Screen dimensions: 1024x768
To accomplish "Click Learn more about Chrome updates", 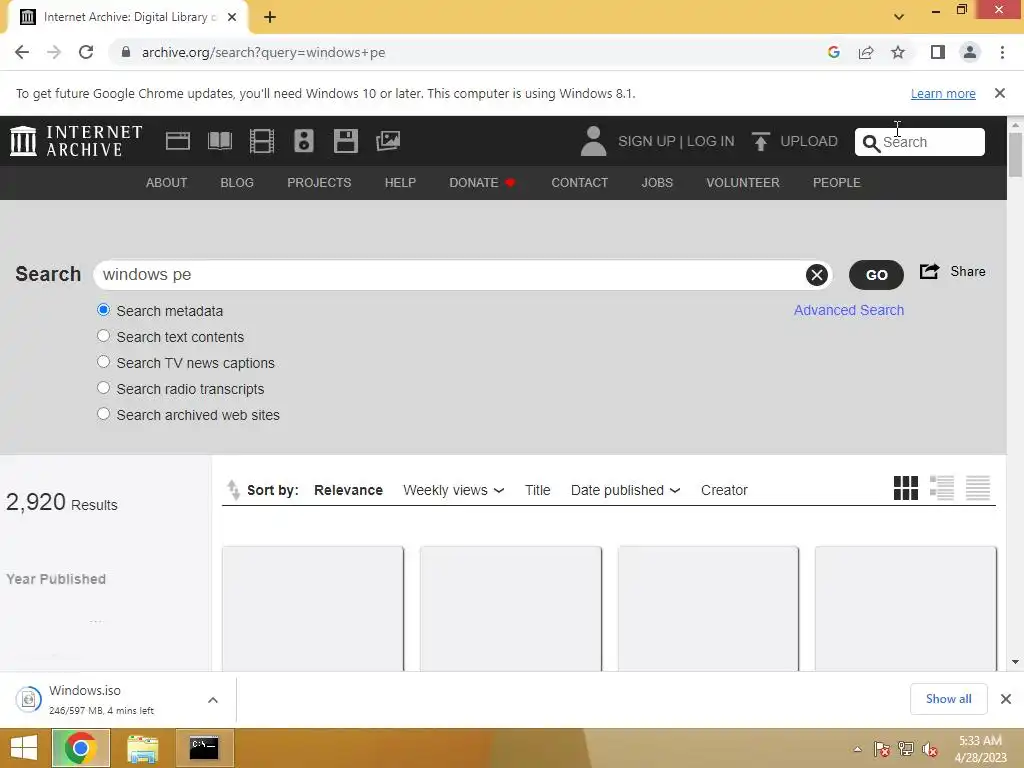I will click(x=943, y=94).
